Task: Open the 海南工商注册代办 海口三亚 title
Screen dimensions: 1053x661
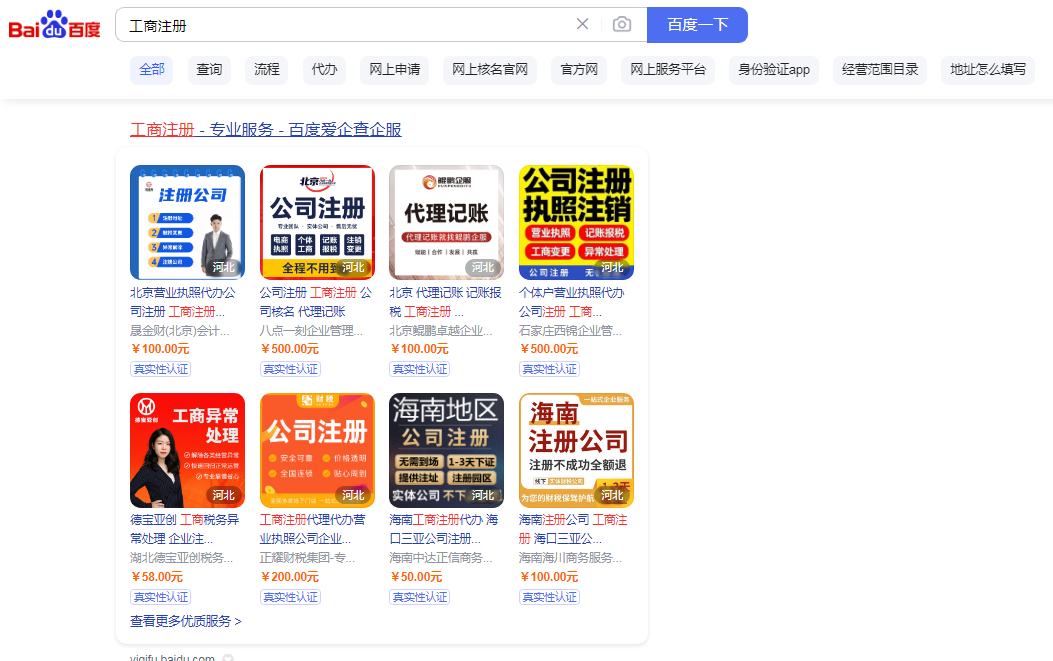Action: point(444,529)
